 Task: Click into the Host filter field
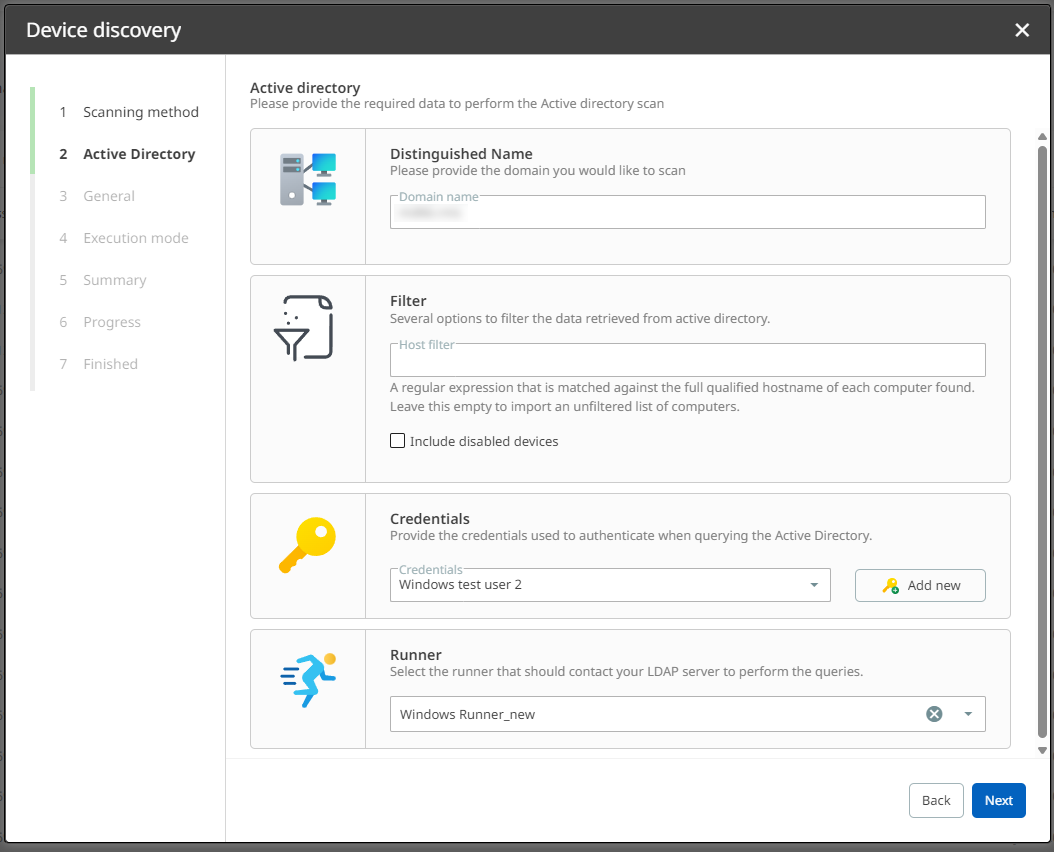click(x=687, y=361)
